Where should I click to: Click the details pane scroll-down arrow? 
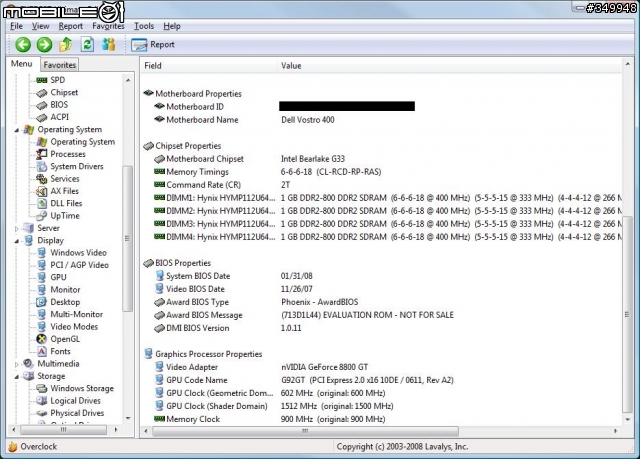click(x=628, y=419)
